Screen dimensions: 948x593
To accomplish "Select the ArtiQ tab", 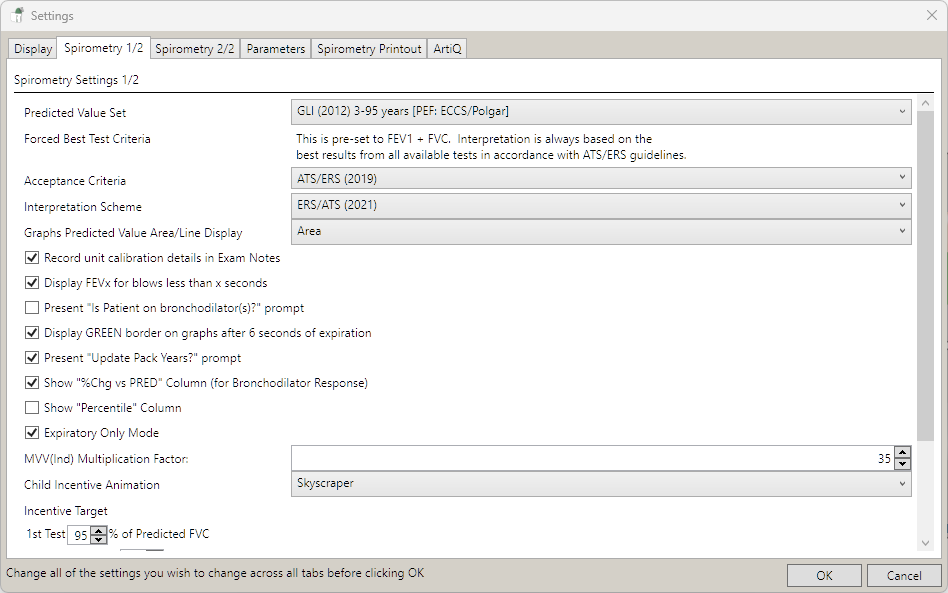I will (447, 49).
